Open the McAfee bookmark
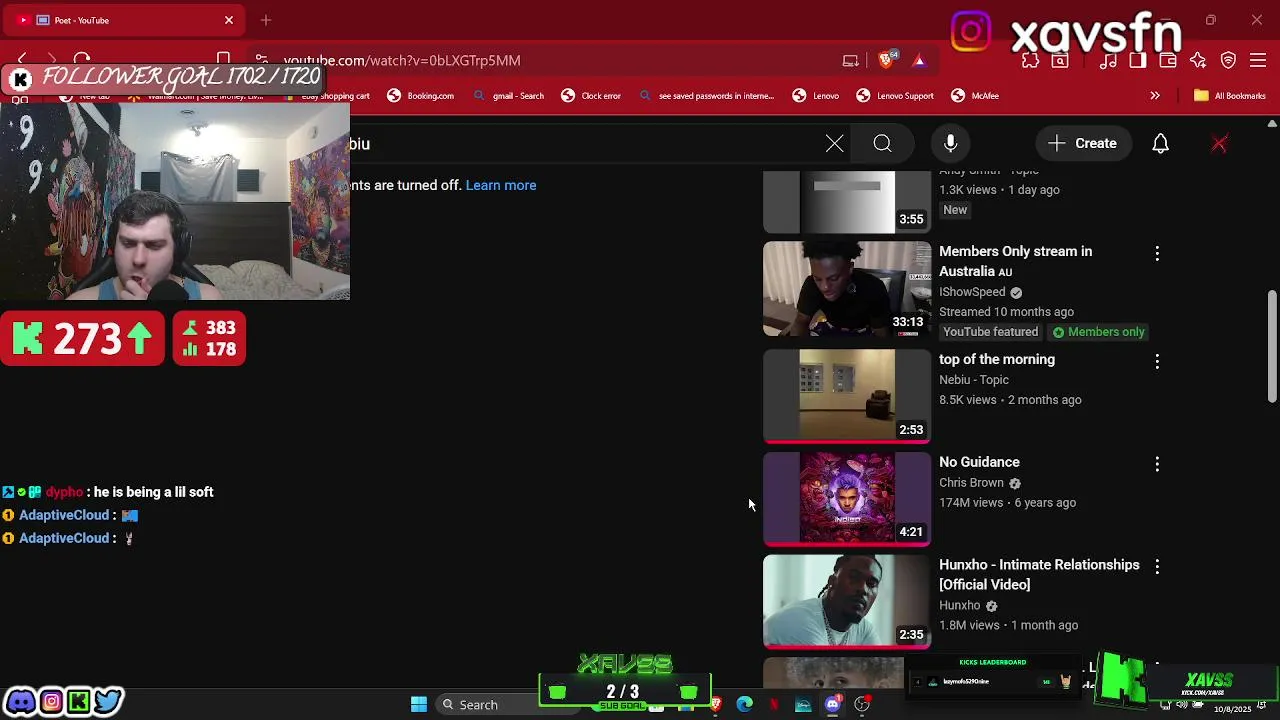The width and height of the screenshot is (1280, 720). click(x=975, y=96)
